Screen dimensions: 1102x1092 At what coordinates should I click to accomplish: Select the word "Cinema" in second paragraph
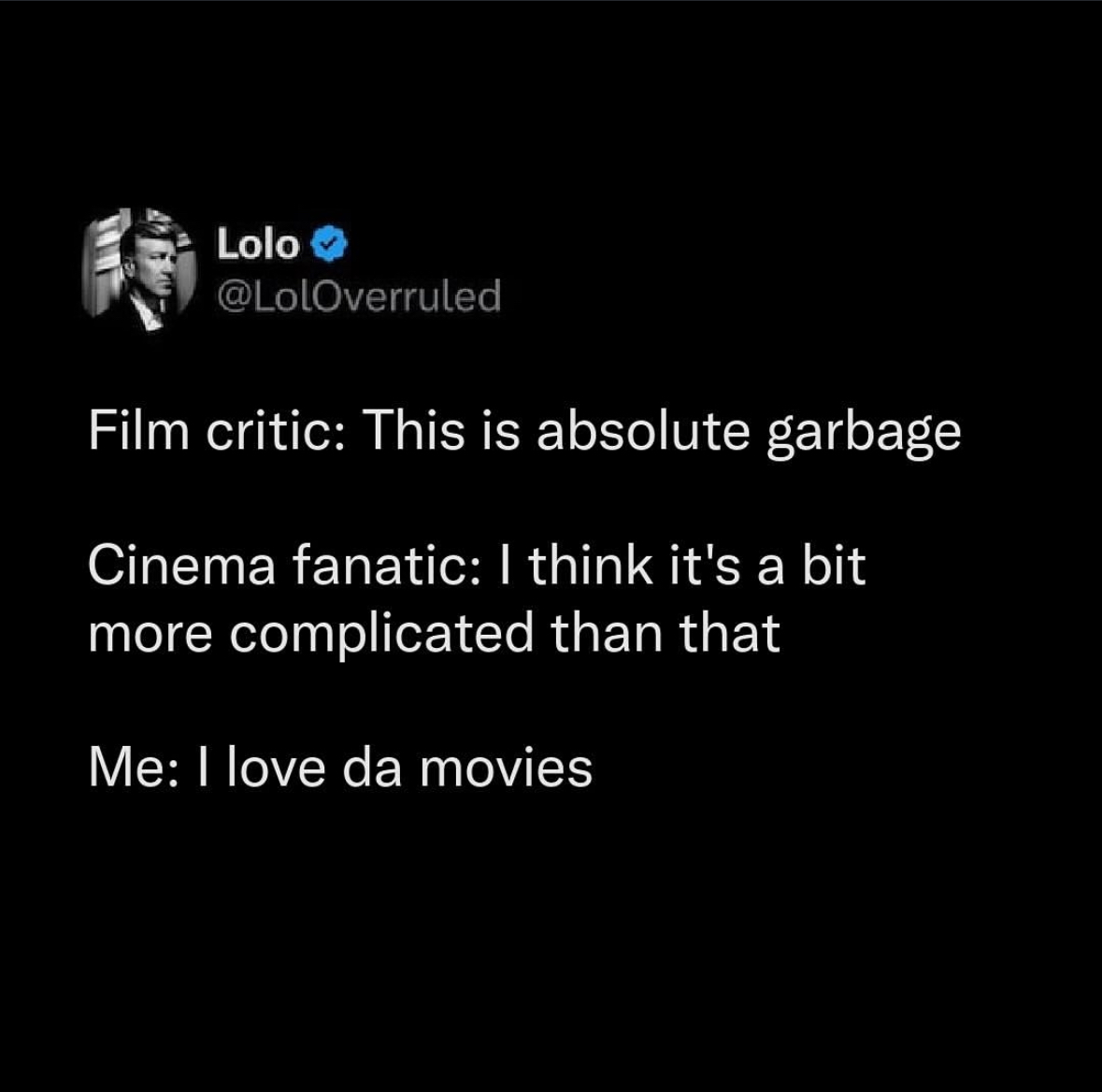pyautogui.click(x=182, y=566)
